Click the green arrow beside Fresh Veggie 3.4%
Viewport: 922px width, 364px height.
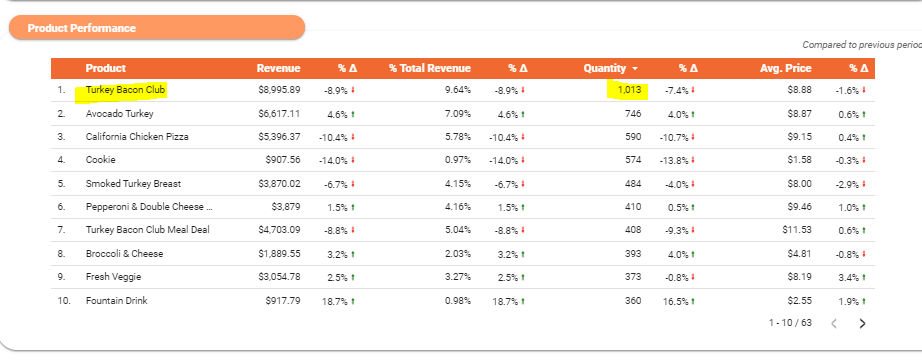(x=864, y=278)
